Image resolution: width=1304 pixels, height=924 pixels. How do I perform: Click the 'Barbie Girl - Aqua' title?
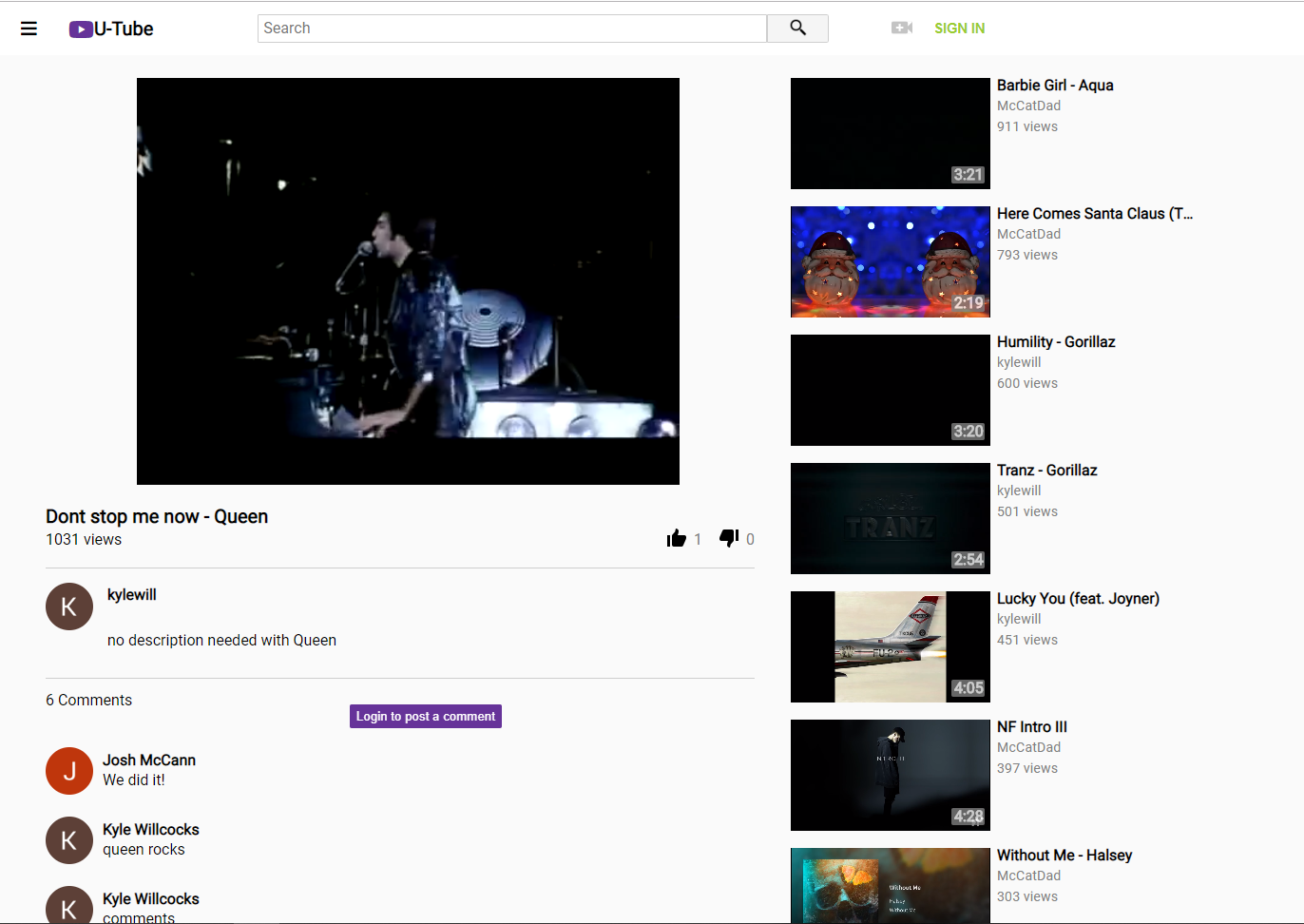click(1055, 86)
